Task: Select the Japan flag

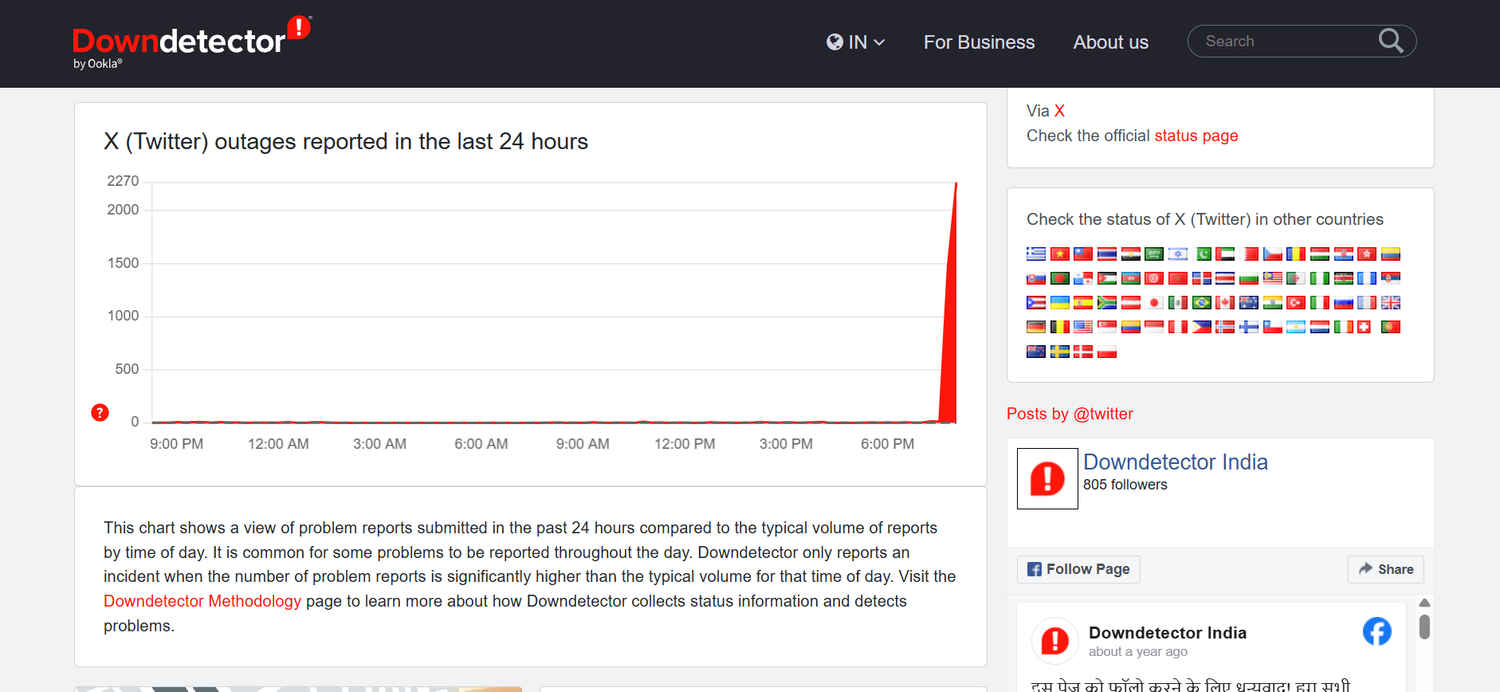Action: tap(1154, 302)
